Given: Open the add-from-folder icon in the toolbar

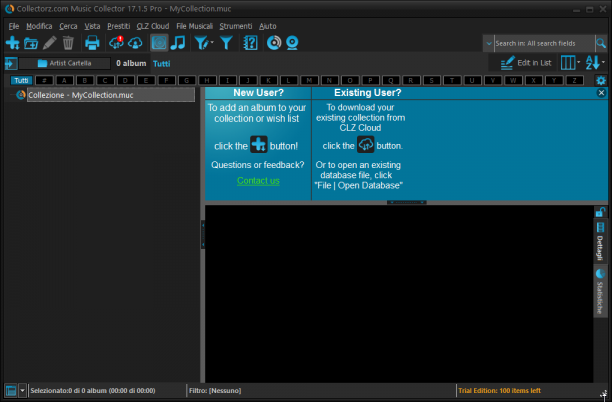Looking at the screenshot, I should click(x=31, y=43).
